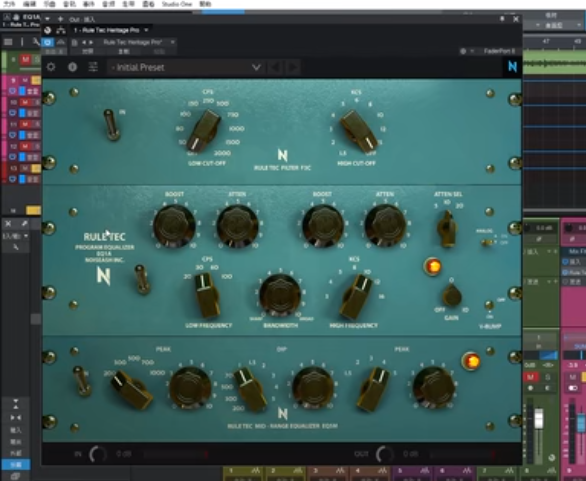Click the low BOOST knob
Screen dimensions: 586x481
click(x=174, y=226)
